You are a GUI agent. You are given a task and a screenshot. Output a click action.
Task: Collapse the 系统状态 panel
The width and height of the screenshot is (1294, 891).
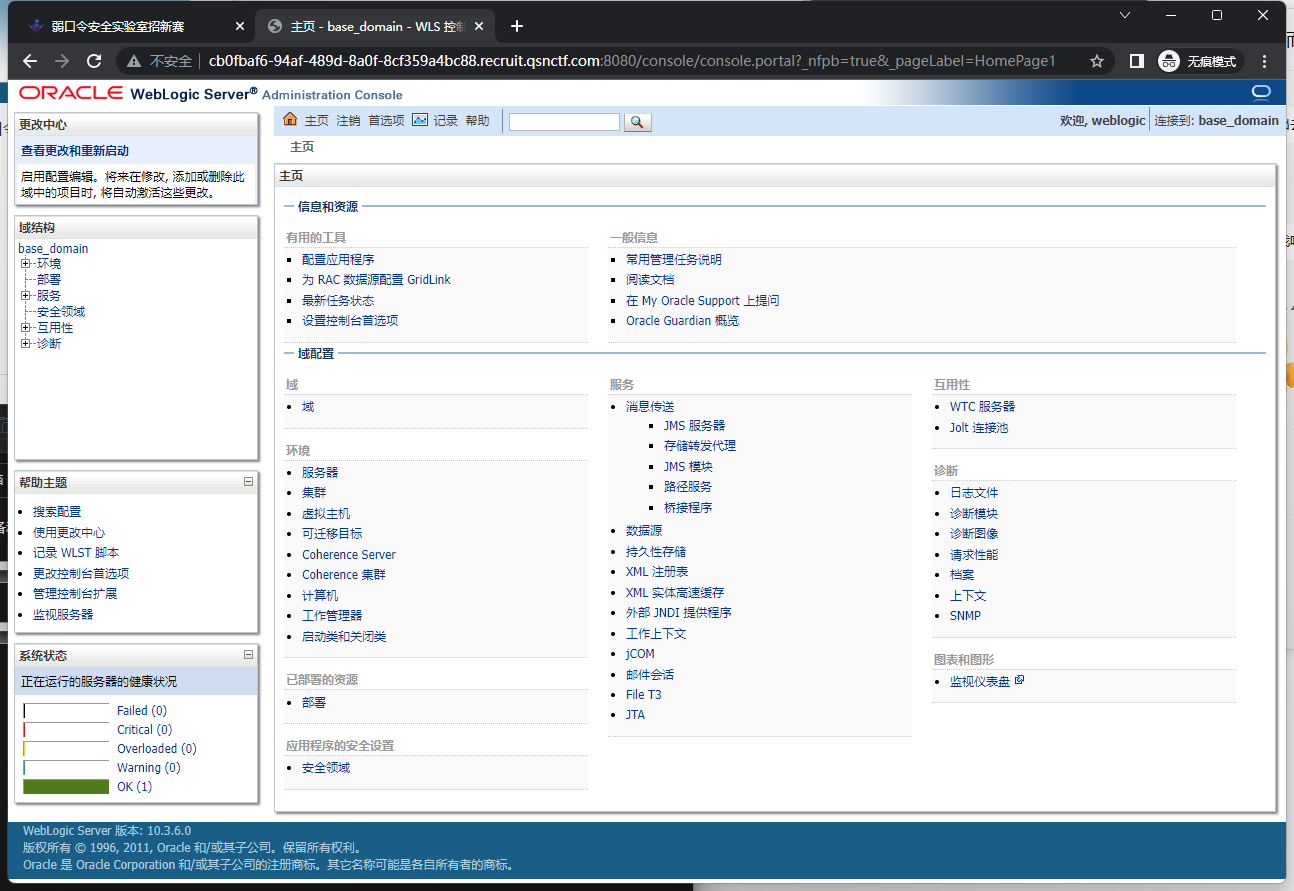coord(249,655)
